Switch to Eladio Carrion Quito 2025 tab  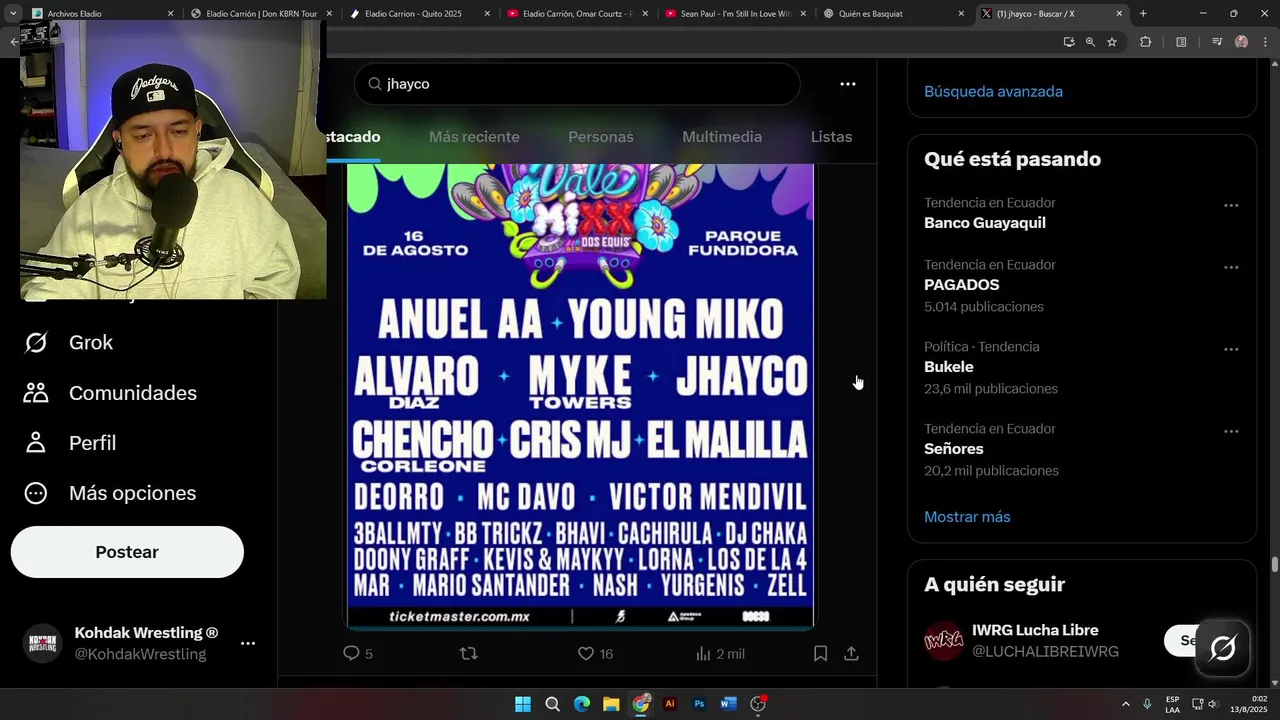(420, 14)
